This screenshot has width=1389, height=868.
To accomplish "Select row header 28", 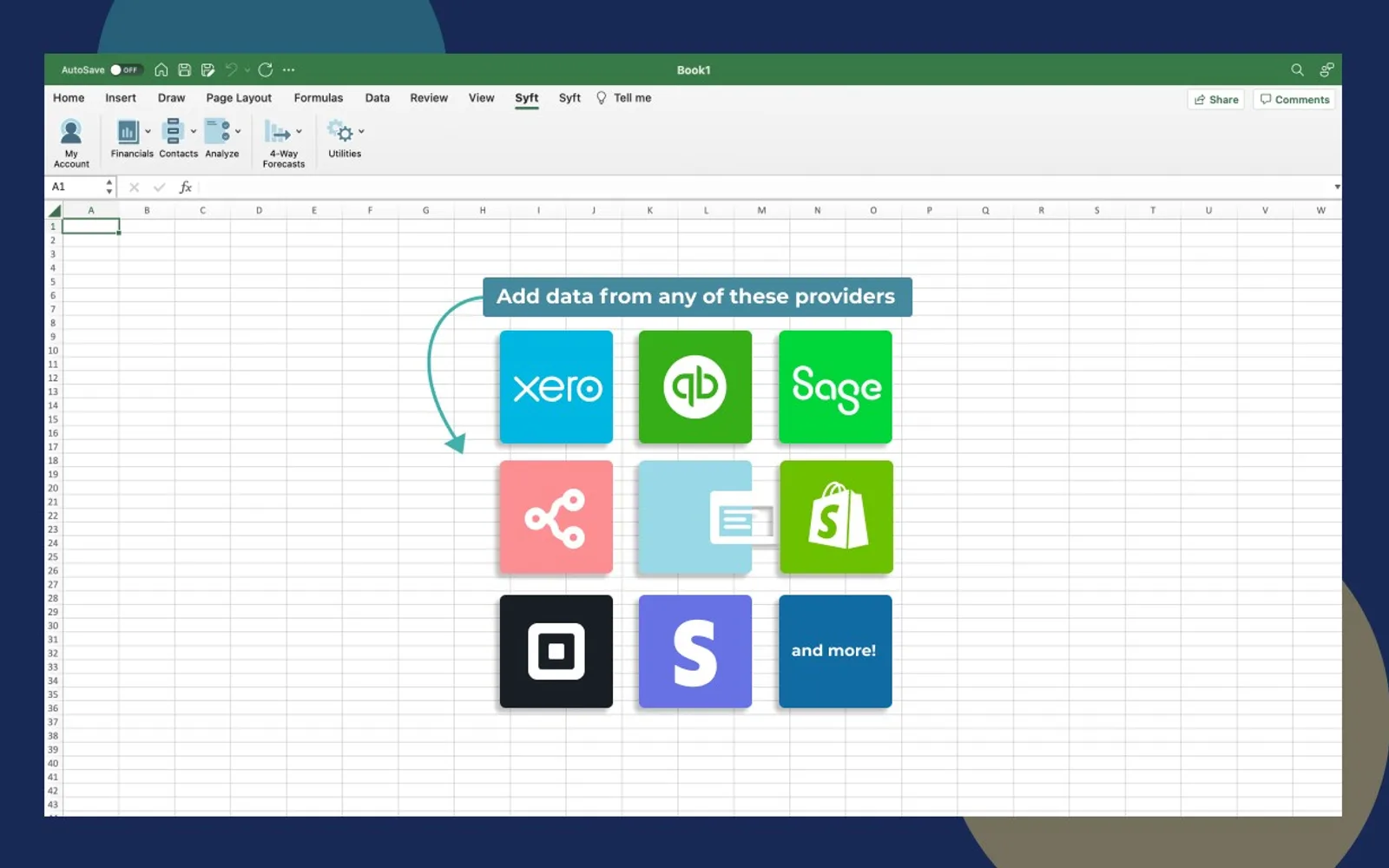I will 53,599.
